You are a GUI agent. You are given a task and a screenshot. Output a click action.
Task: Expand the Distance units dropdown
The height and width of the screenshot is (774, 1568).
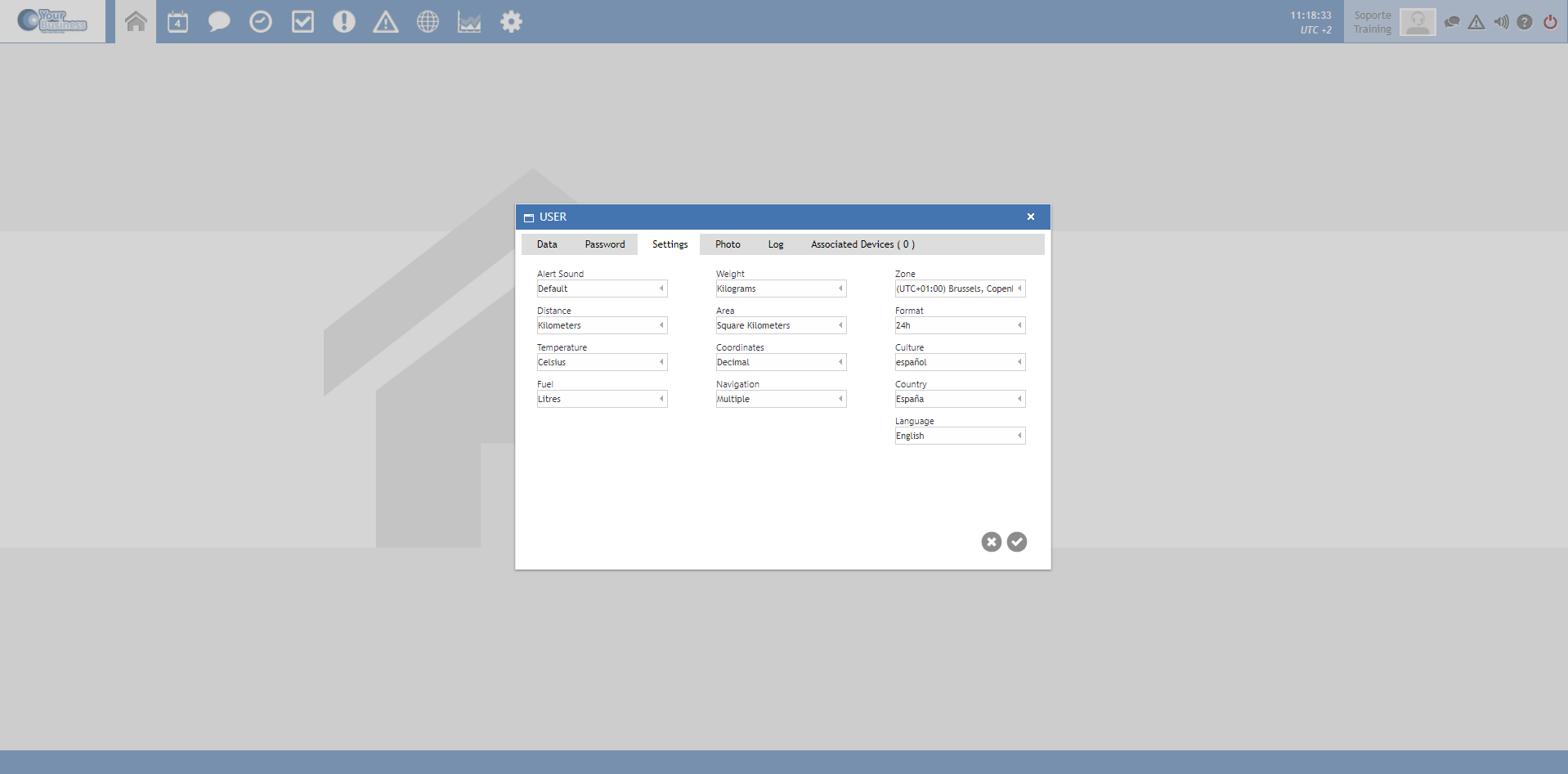(602, 325)
